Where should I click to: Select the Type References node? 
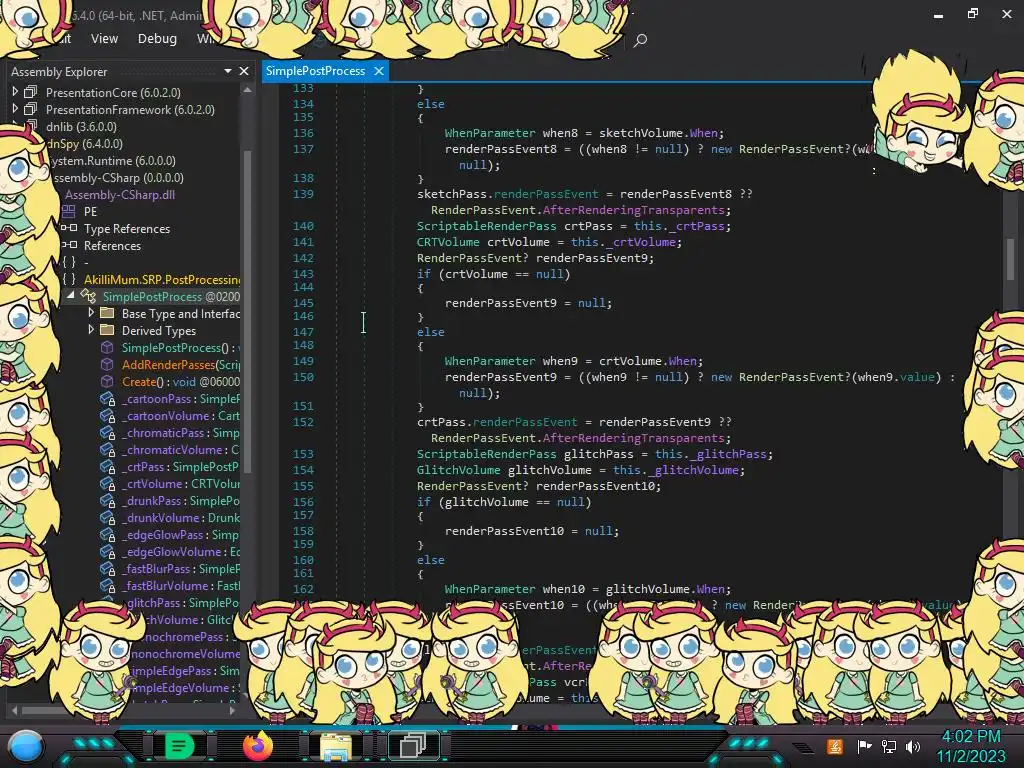(x=127, y=229)
